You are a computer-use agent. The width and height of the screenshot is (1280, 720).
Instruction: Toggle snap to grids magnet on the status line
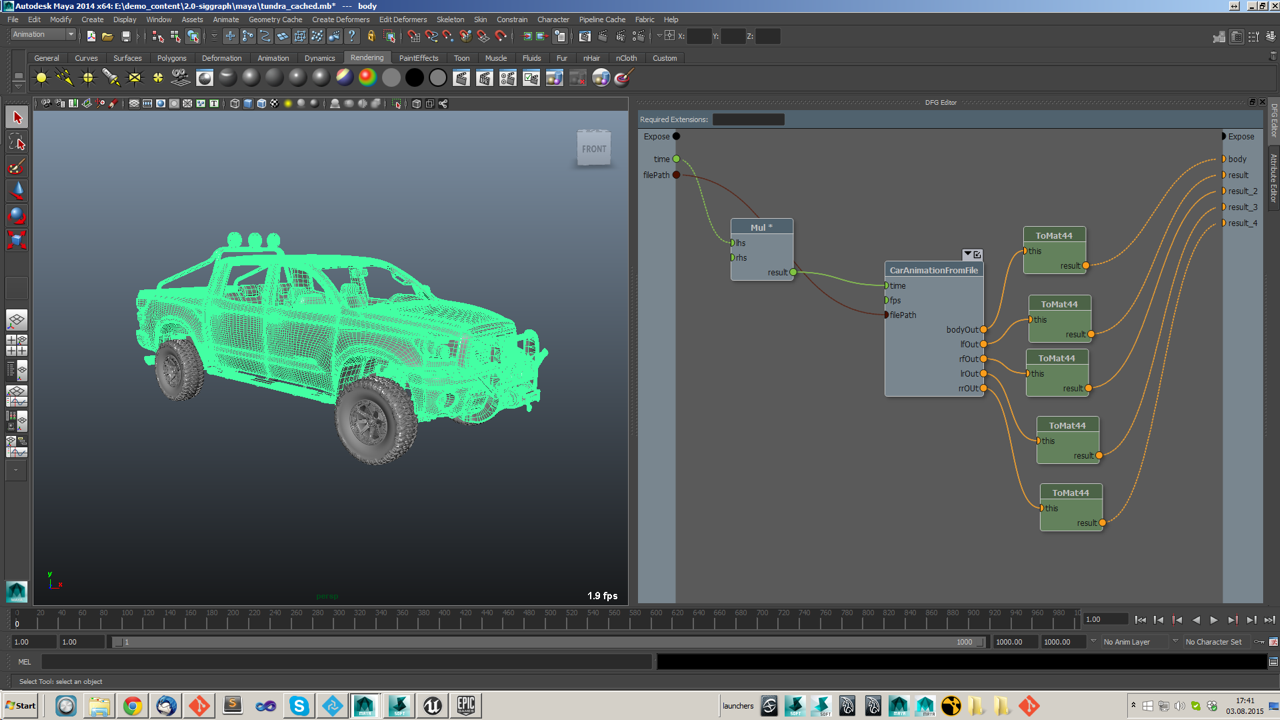tap(414, 36)
